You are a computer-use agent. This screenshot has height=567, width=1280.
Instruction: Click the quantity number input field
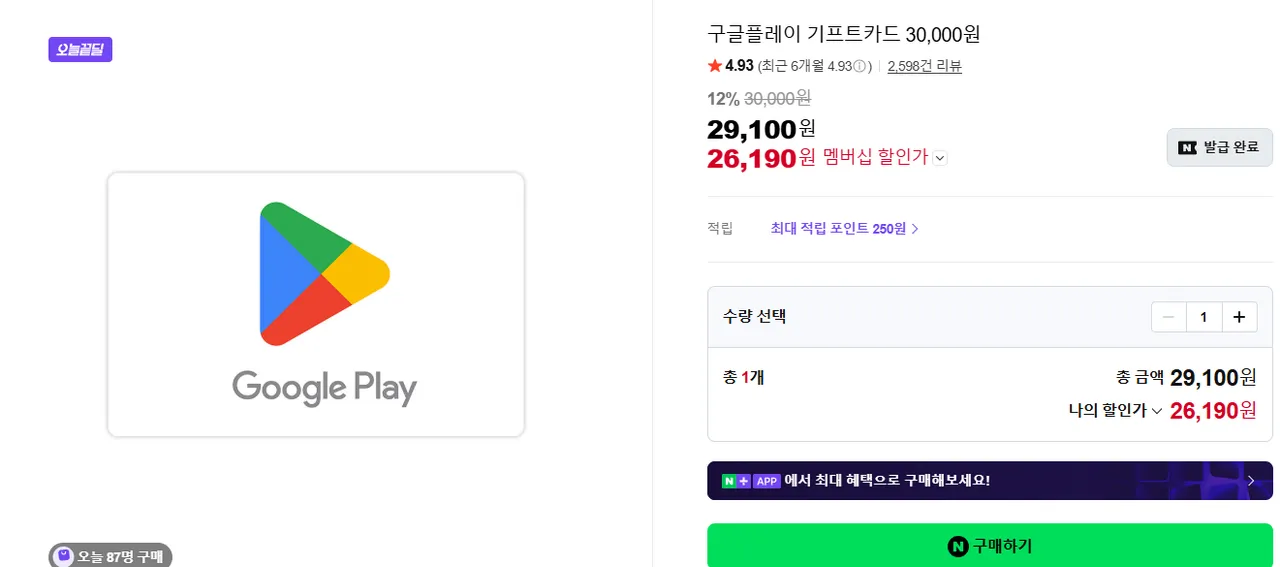[1203, 317]
